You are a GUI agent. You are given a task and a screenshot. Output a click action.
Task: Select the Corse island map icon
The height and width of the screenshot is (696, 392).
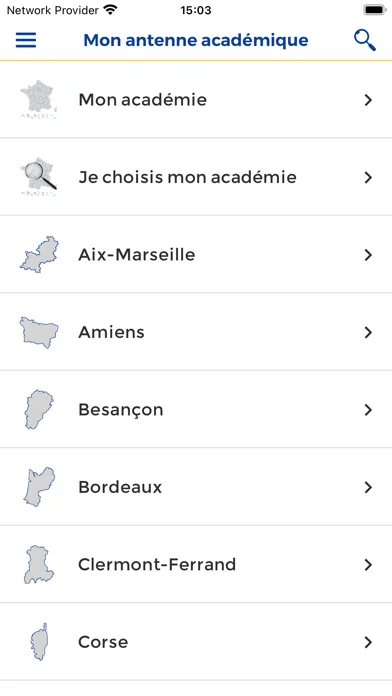point(39,642)
